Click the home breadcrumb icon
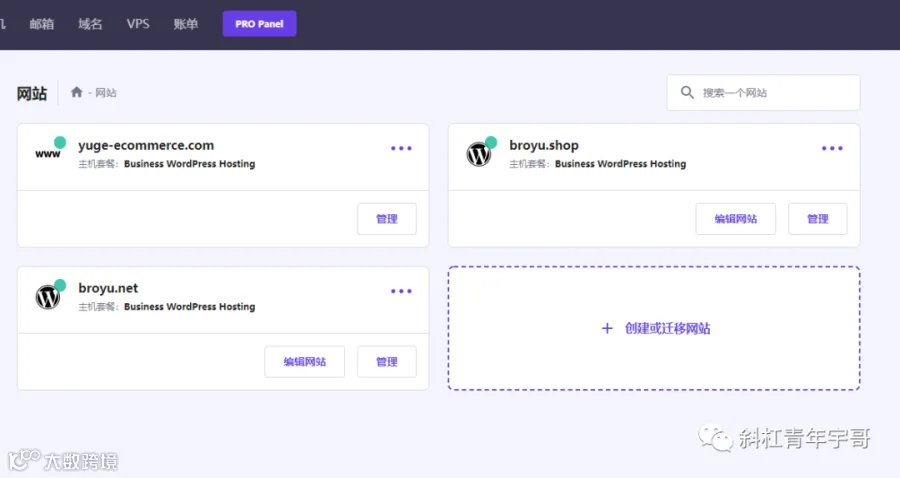This screenshot has height=478, width=900. [x=76, y=92]
